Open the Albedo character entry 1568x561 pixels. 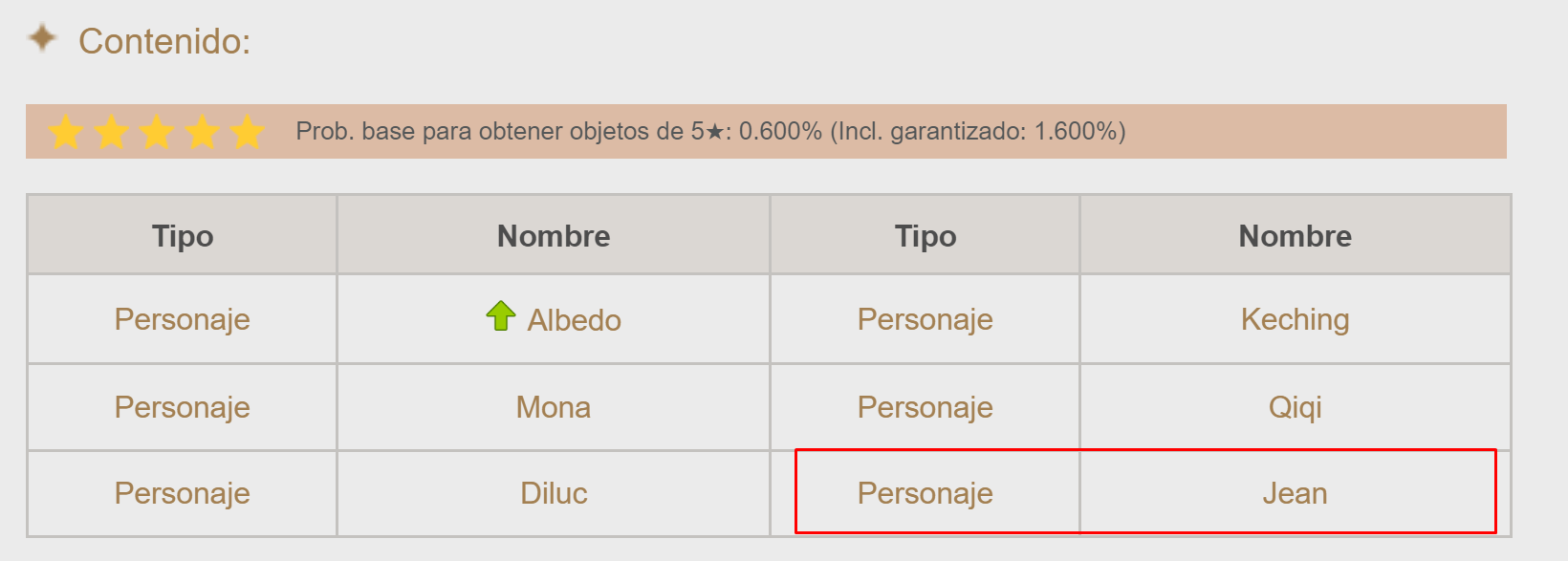[x=574, y=320]
